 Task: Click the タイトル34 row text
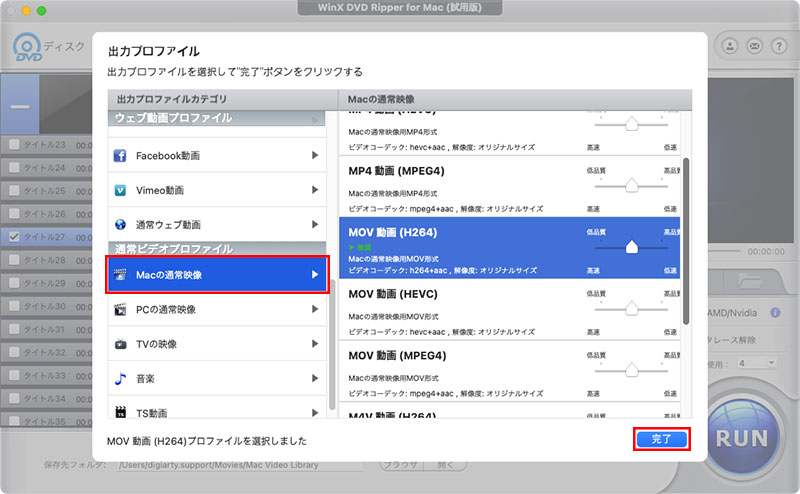[45, 398]
